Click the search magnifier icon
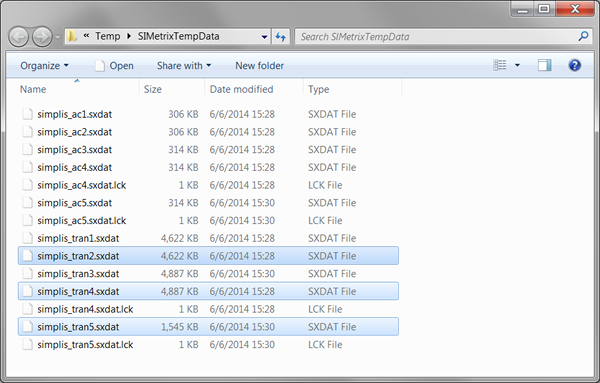 [583, 36]
